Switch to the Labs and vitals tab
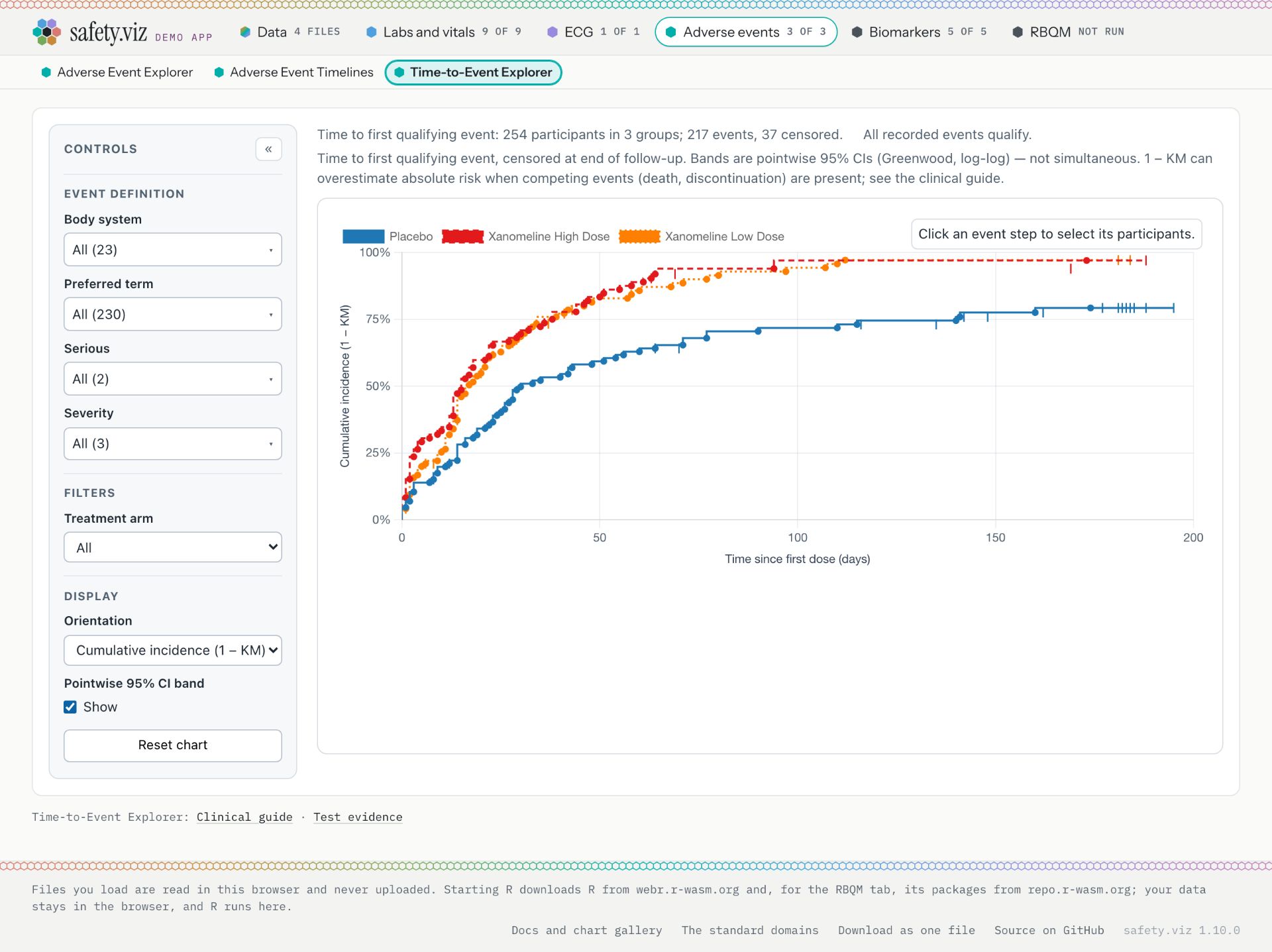 444,32
